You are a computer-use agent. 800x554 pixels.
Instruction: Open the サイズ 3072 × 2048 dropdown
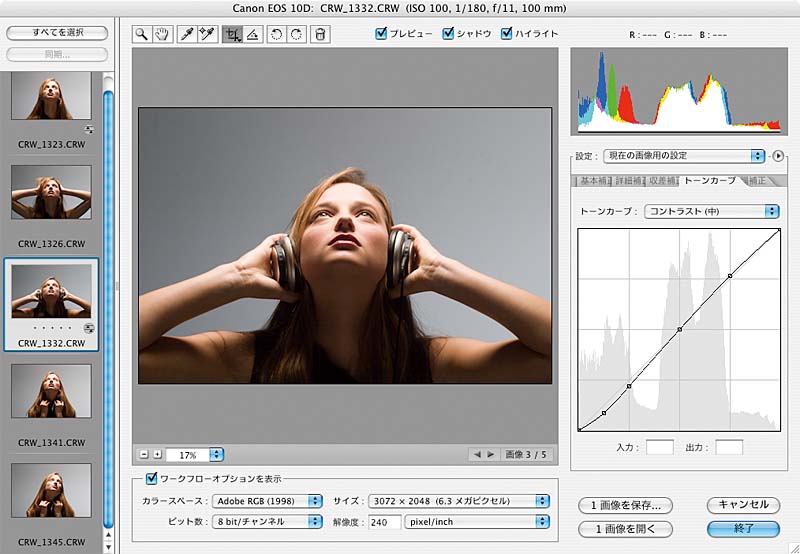pos(459,501)
